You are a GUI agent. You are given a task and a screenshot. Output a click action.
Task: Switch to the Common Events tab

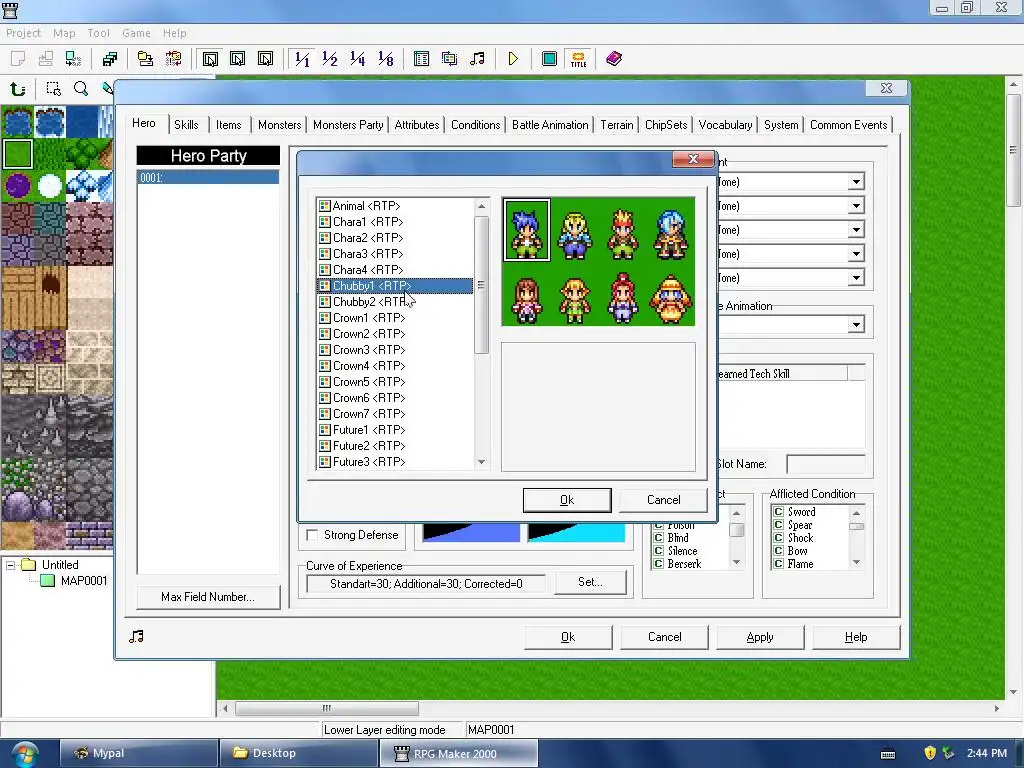coord(848,125)
